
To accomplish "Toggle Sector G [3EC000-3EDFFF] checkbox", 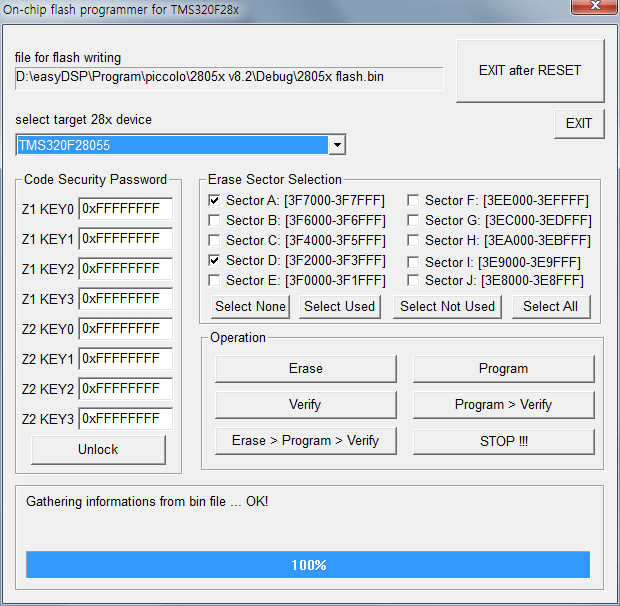I will [413, 220].
